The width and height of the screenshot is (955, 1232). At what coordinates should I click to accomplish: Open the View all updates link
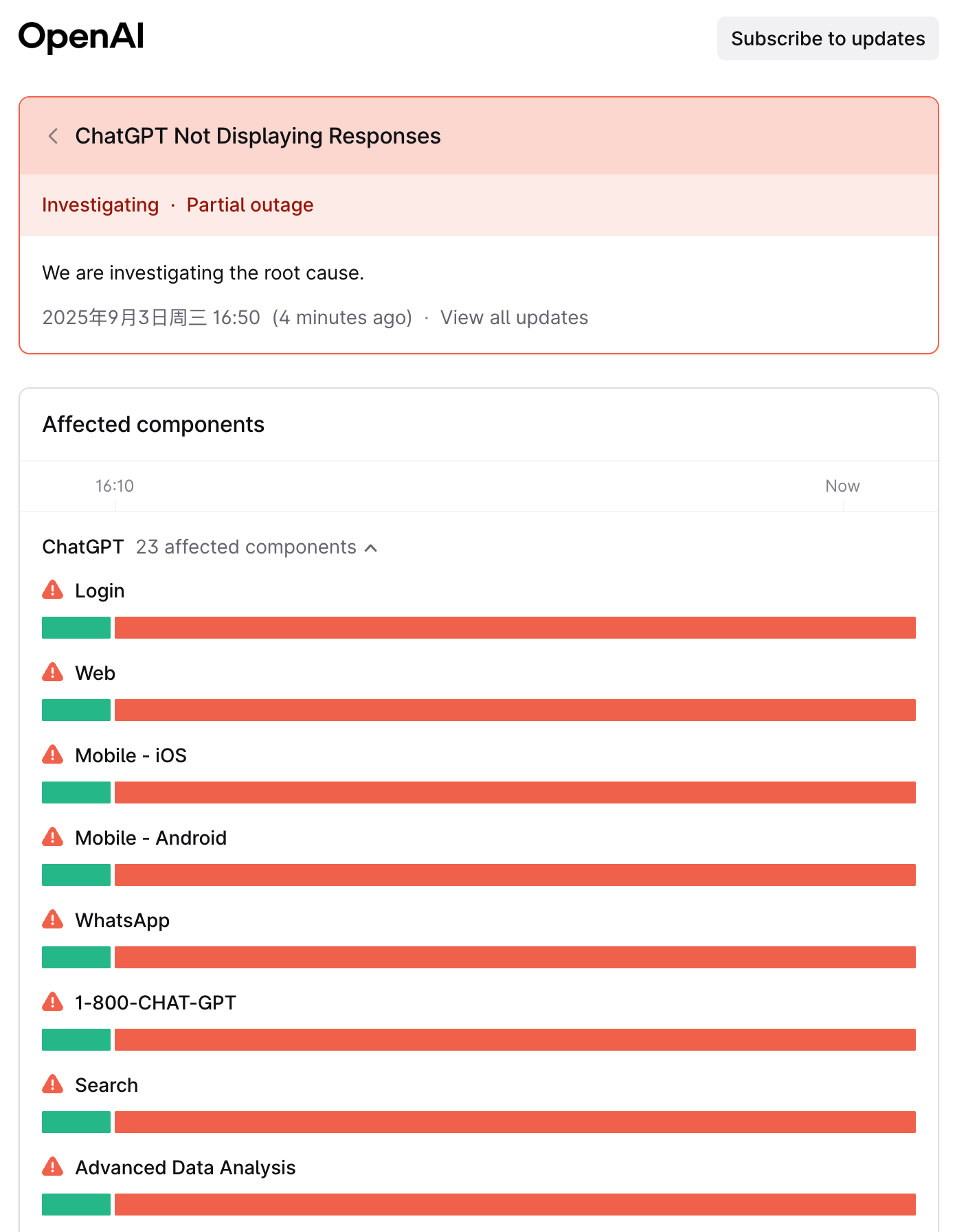coord(514,317)
